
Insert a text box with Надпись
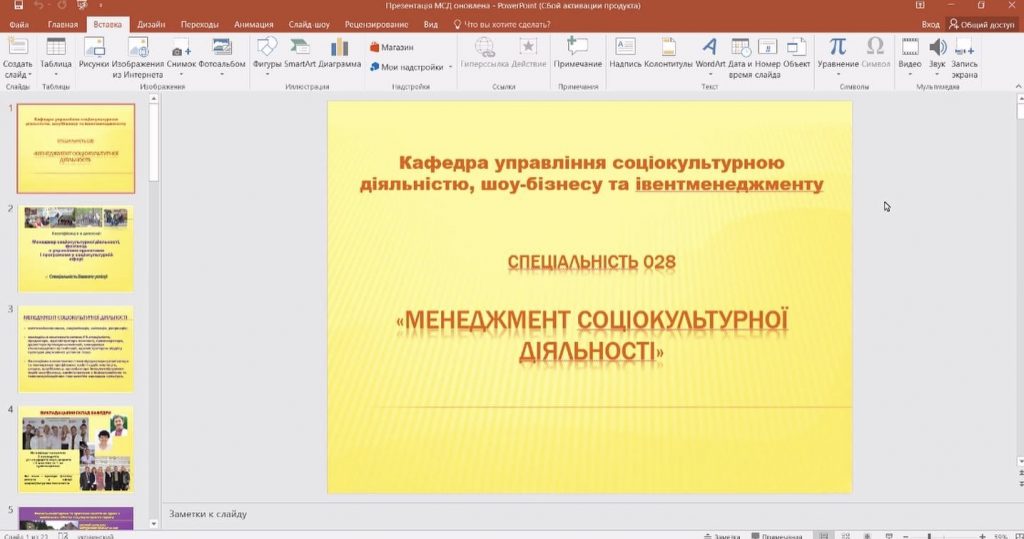point(625,54)
